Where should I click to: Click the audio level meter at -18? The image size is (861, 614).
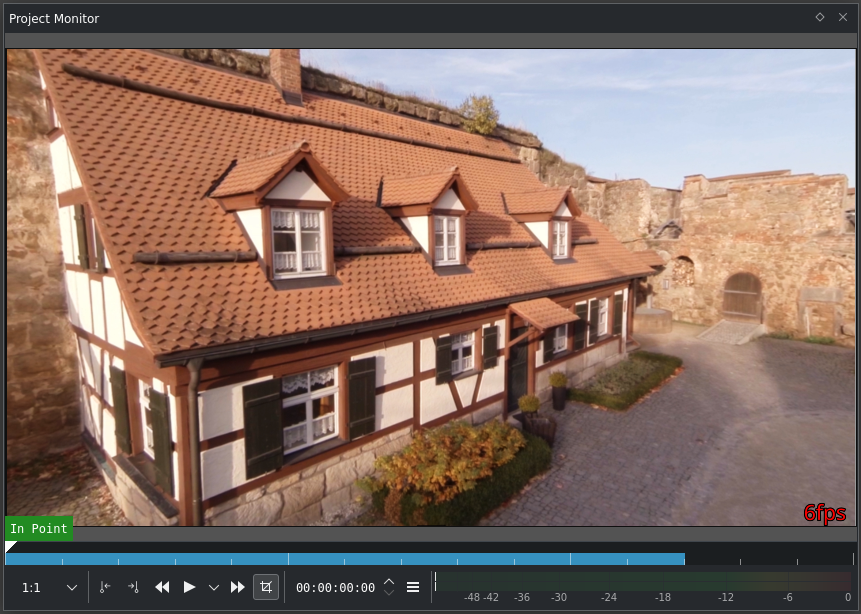663,582
